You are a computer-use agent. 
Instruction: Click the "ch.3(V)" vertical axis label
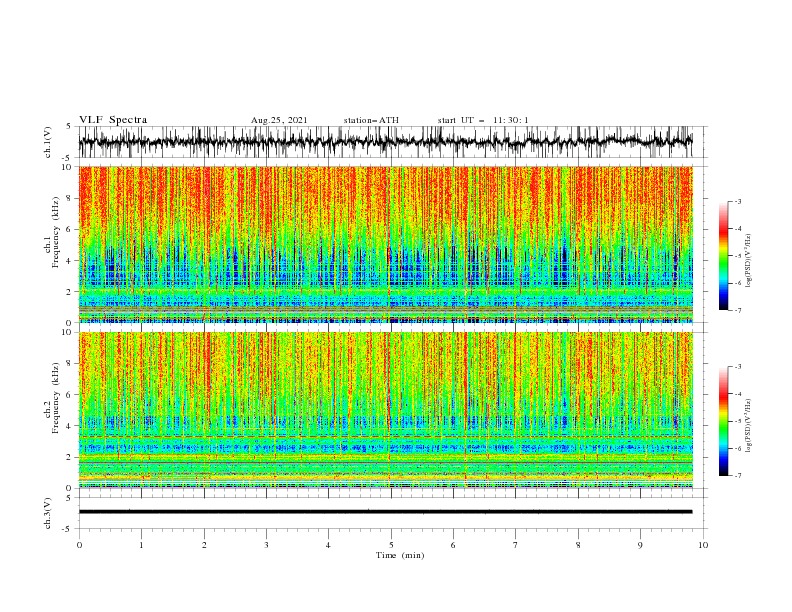(x=48, y=513)
